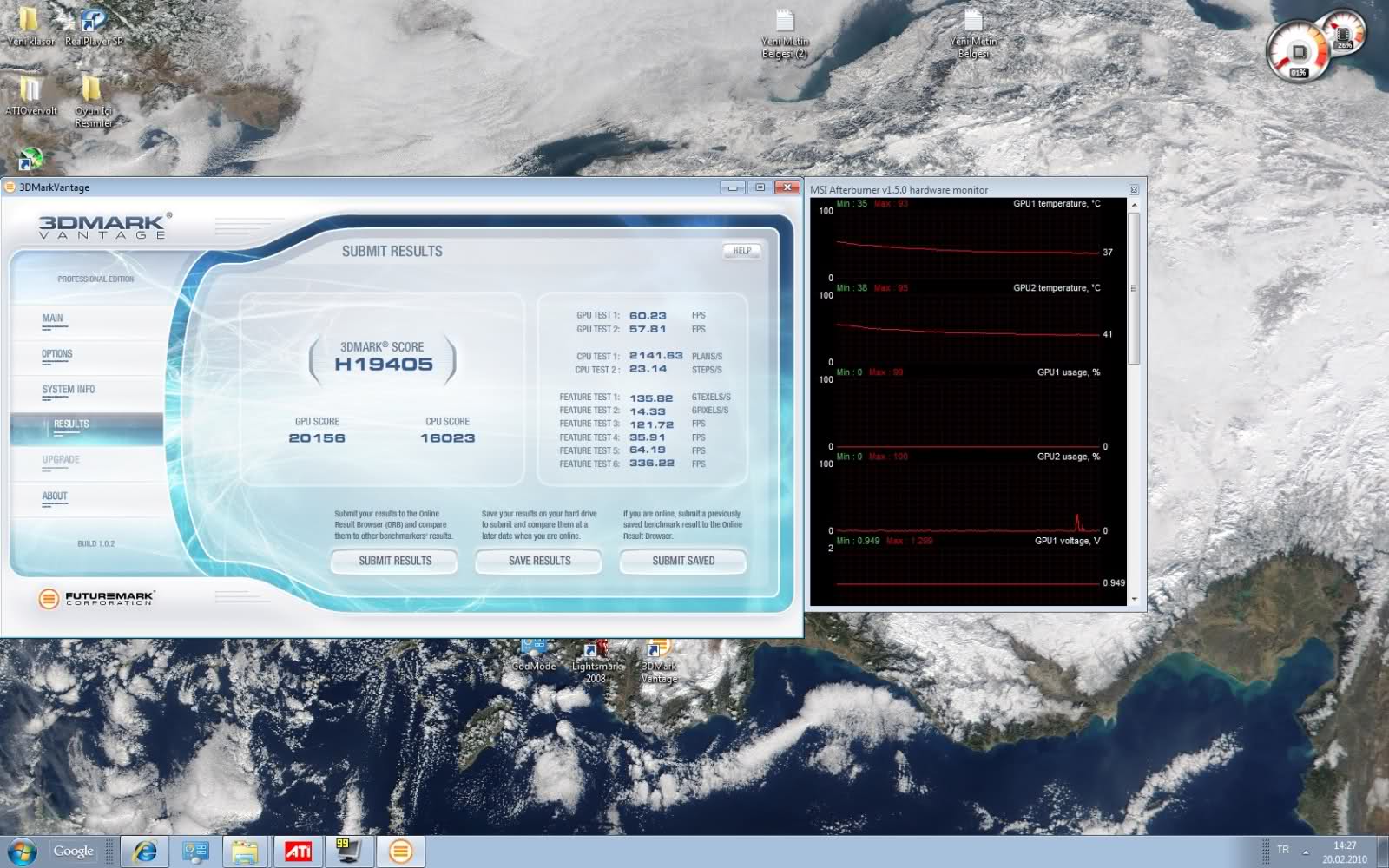1389x868 pixels.
Task: Click the HELP button
Action: click(741, 251)
